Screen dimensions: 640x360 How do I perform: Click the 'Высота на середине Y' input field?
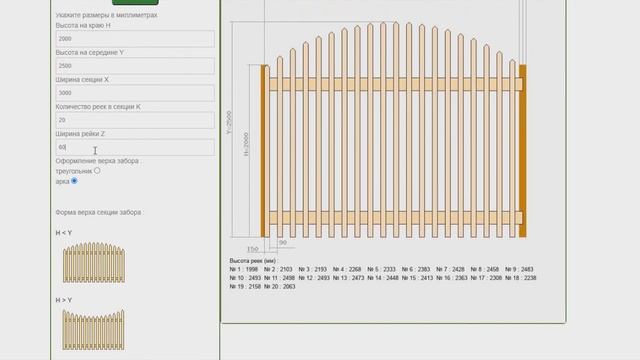[135, 66]
